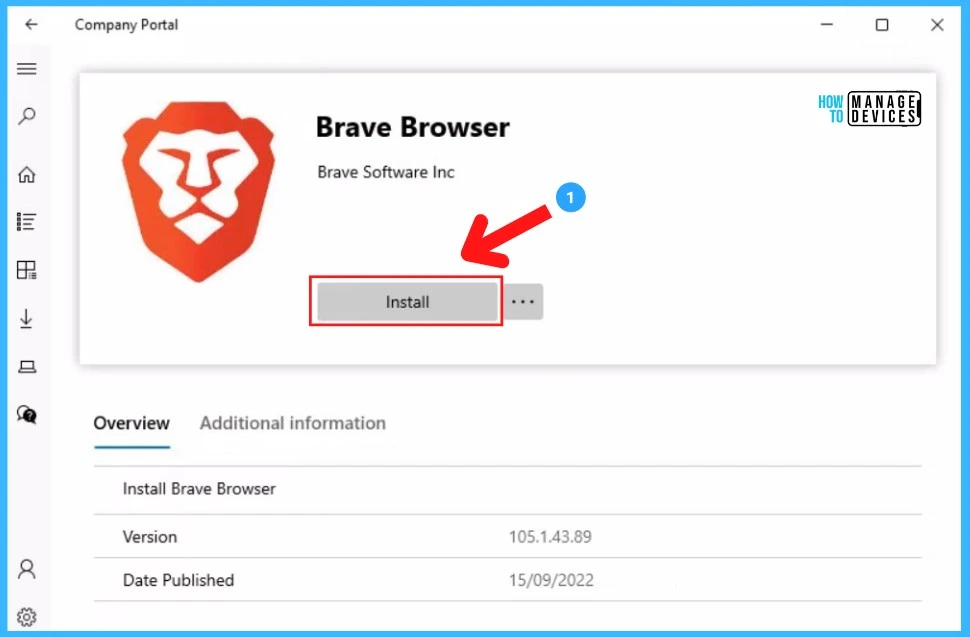Viewport: 970px width, 637px height.
Task: Open Devices laptop icon in sidebar
Action: (x=27, y=367)
